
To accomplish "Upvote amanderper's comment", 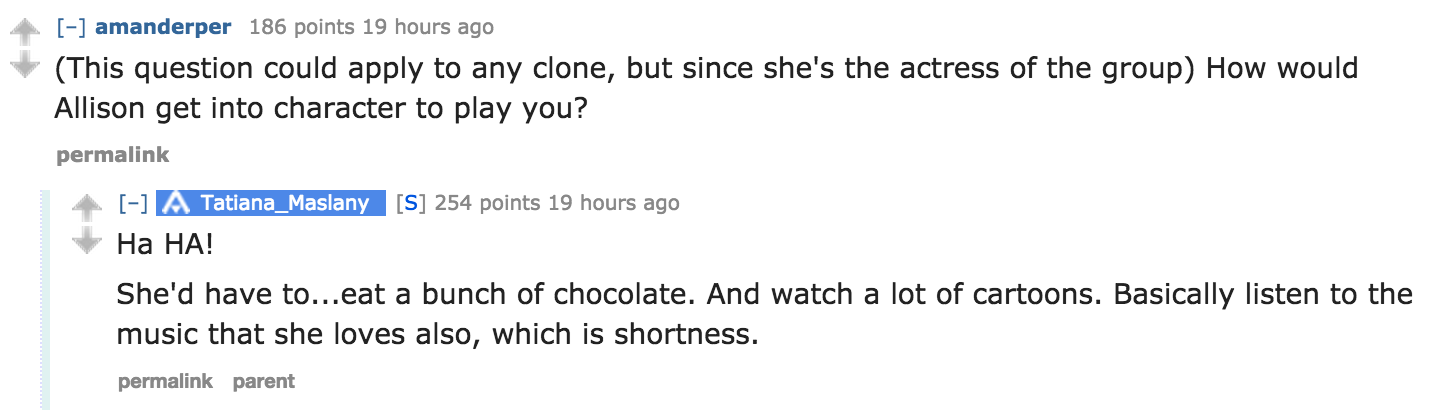I will coord(23,33).
